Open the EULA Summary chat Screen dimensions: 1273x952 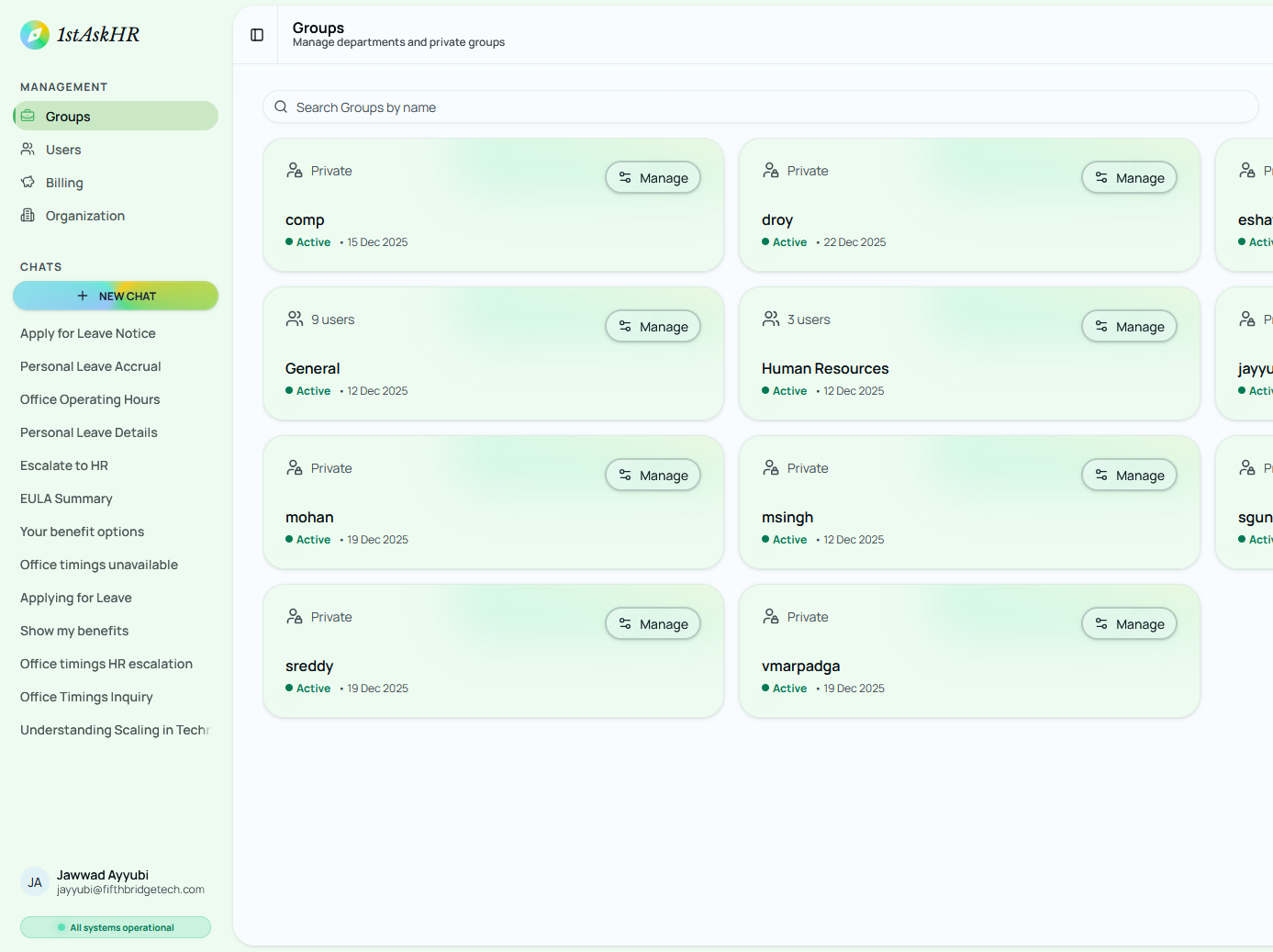(66, 498)
